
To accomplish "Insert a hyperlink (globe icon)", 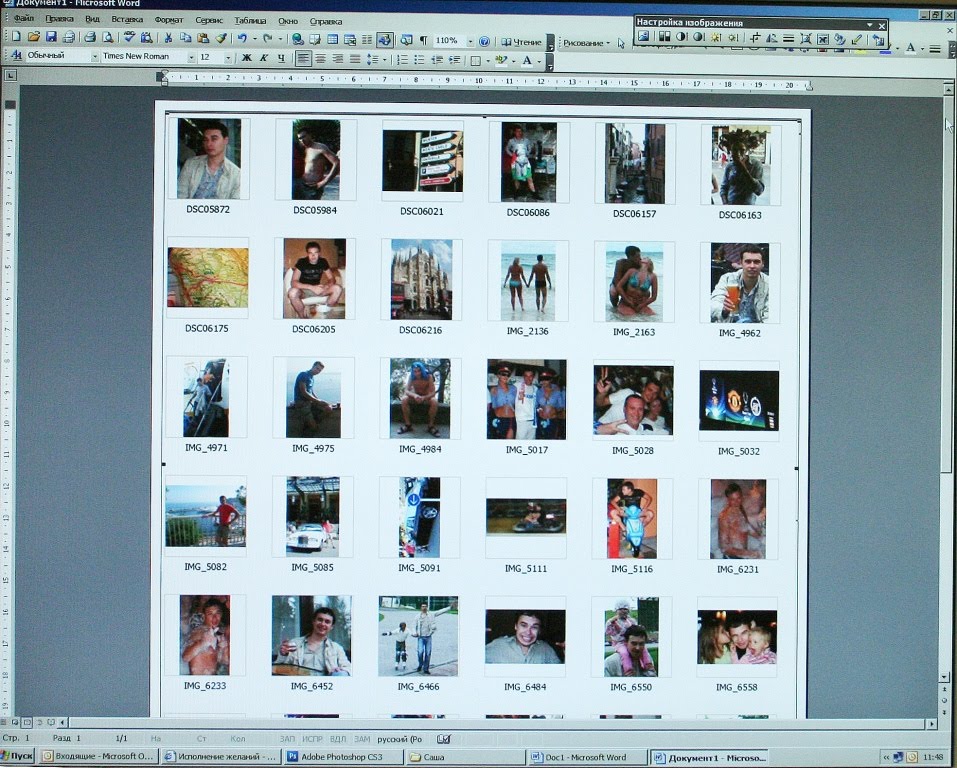I will pos(297,40).
